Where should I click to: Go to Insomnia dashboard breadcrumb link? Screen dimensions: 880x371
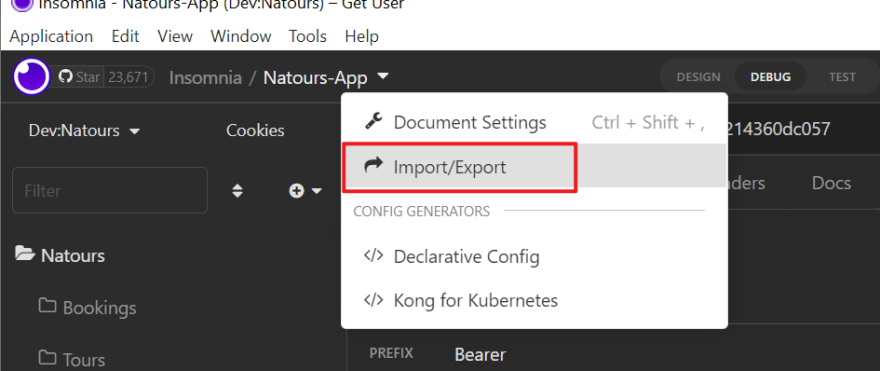(205, 77)
